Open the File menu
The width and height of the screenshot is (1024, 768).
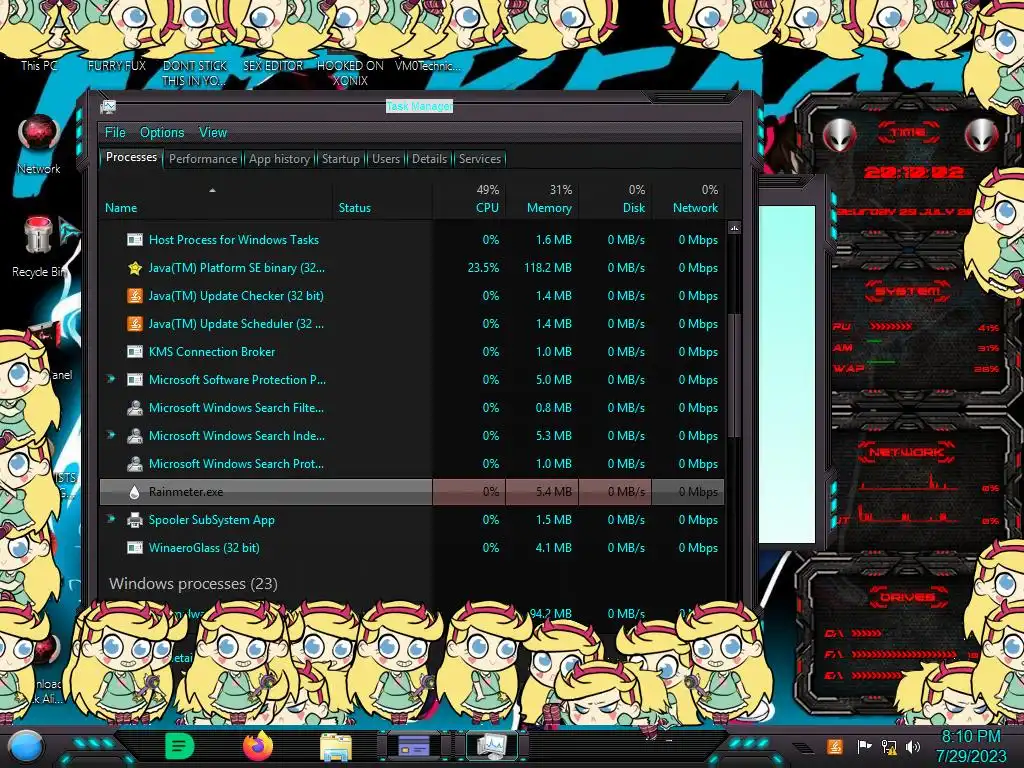point(115,133)
